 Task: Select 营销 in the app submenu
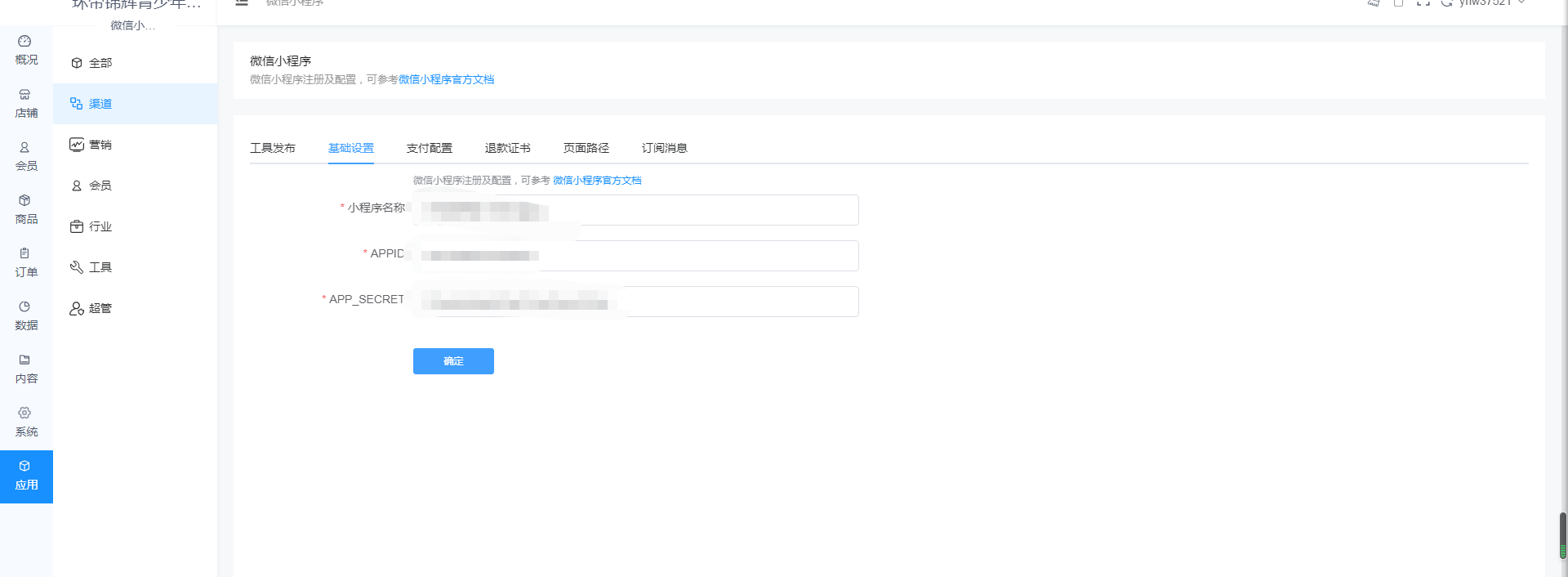[136, 145]
